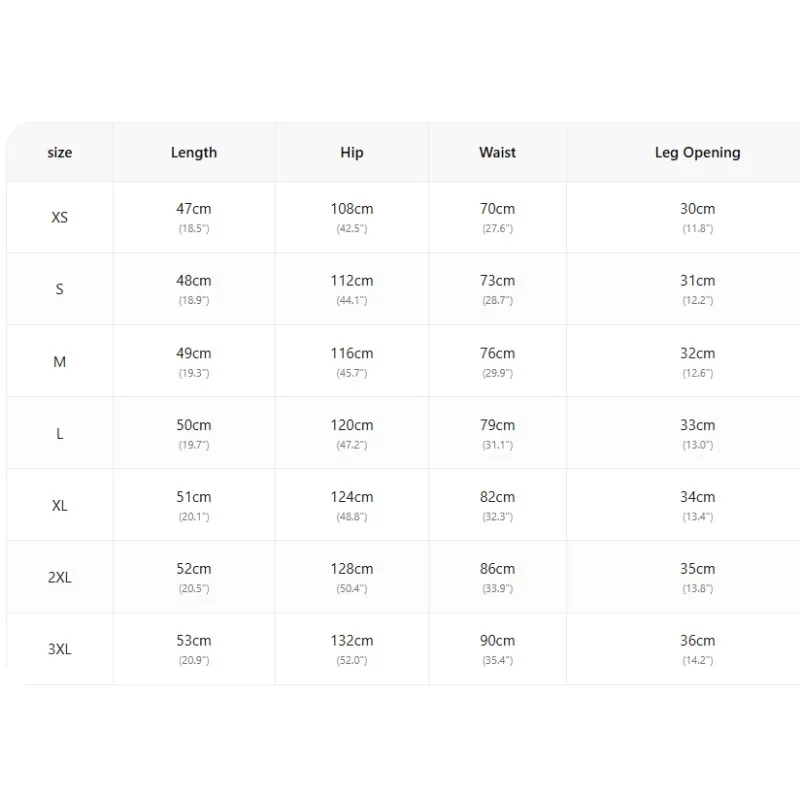Image resolution: width=800 pixels, height=800 pixels.
Task: Select the M size row label
Action: [x=60, y=362]
